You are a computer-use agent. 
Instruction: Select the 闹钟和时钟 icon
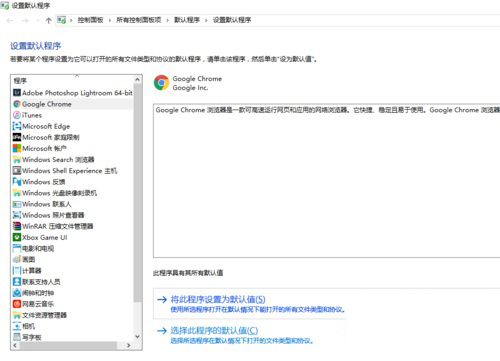click(x=17, y=293)
